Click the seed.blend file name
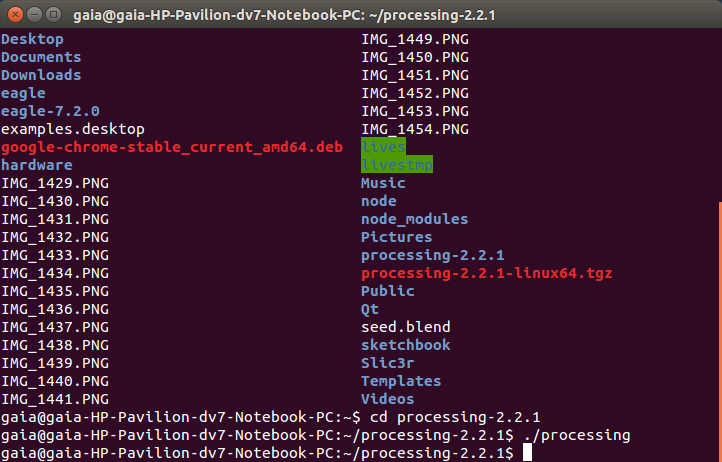This screenshot has height=462, width=722. (x=405, y=327)
